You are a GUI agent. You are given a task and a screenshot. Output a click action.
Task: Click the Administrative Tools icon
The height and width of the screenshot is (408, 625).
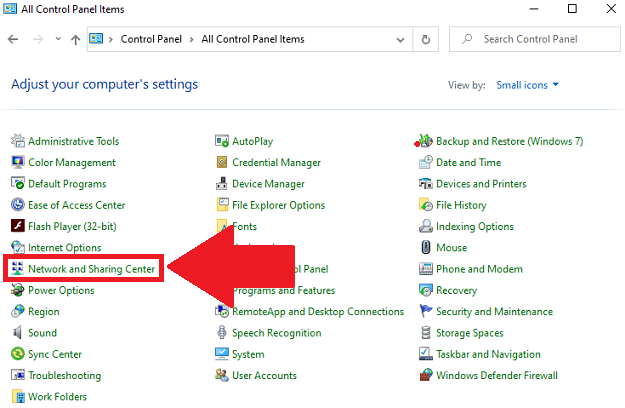(18, 142)
